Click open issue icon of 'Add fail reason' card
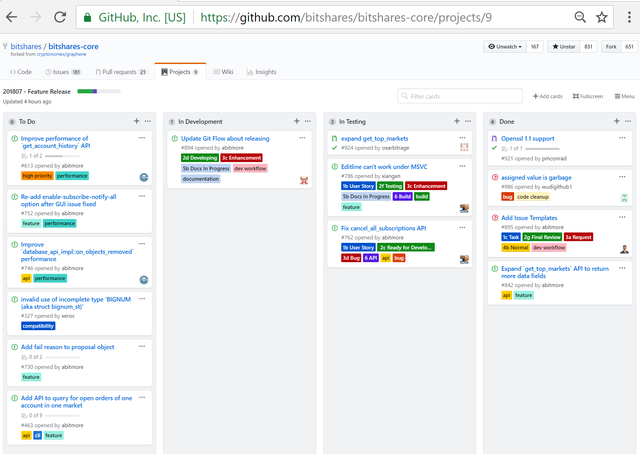Image resolution: width=640 pixels, height=454 pixels. [x=14, y=347]
